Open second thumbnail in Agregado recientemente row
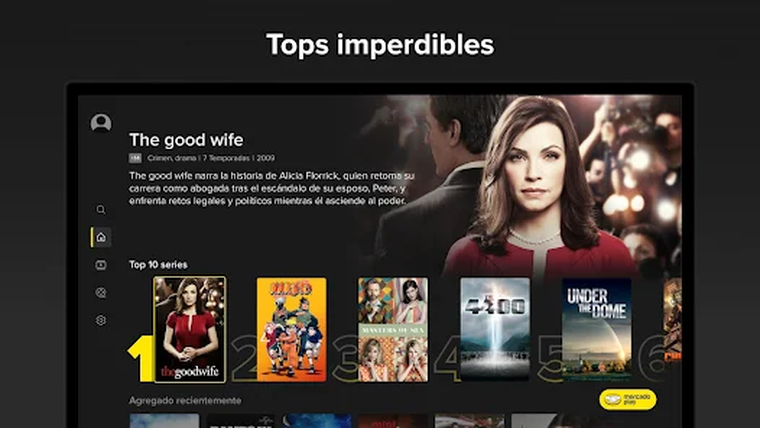760x428 pixels. [x=240, y=421]
